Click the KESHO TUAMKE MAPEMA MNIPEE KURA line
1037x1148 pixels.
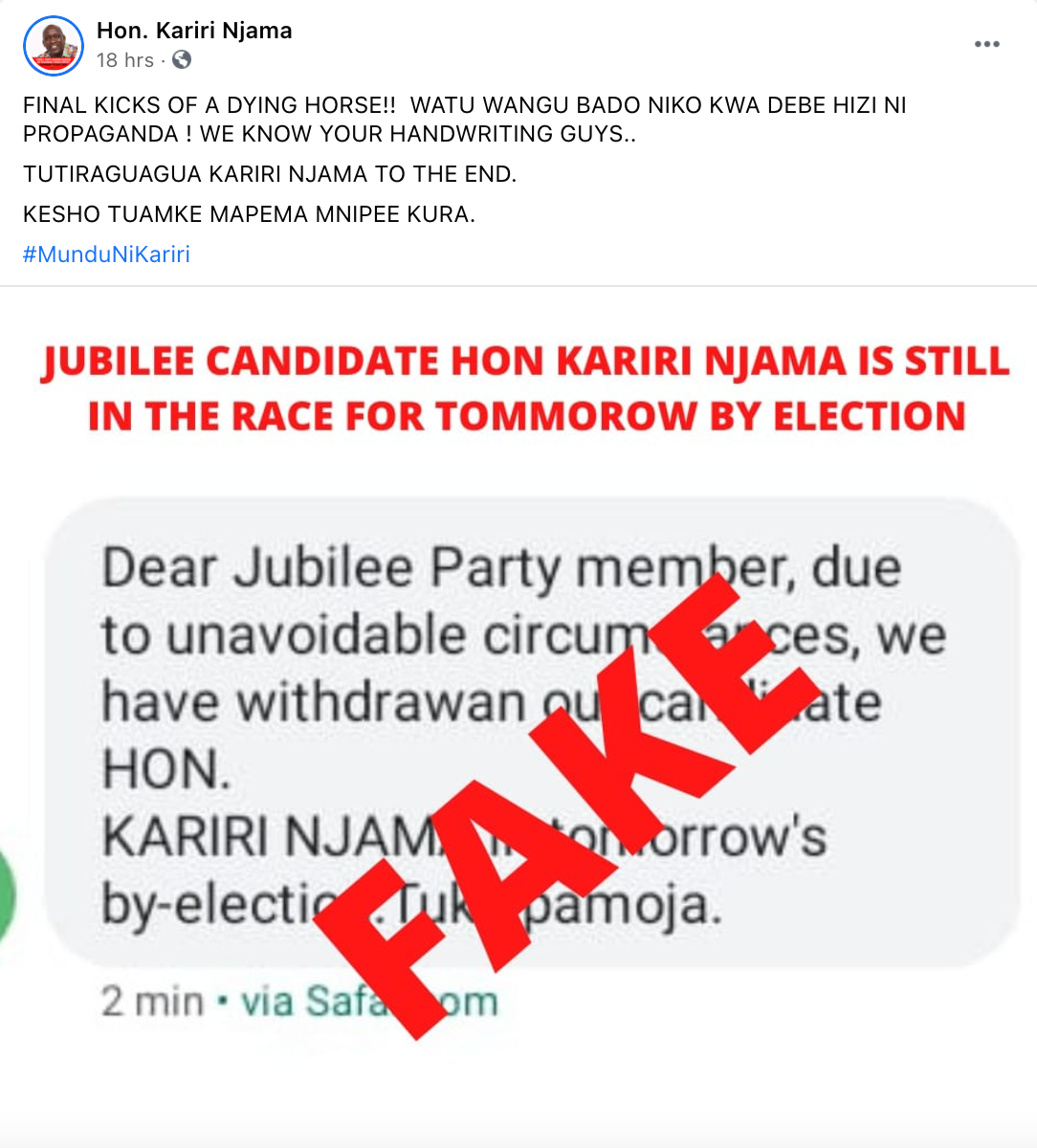[249, 214]
